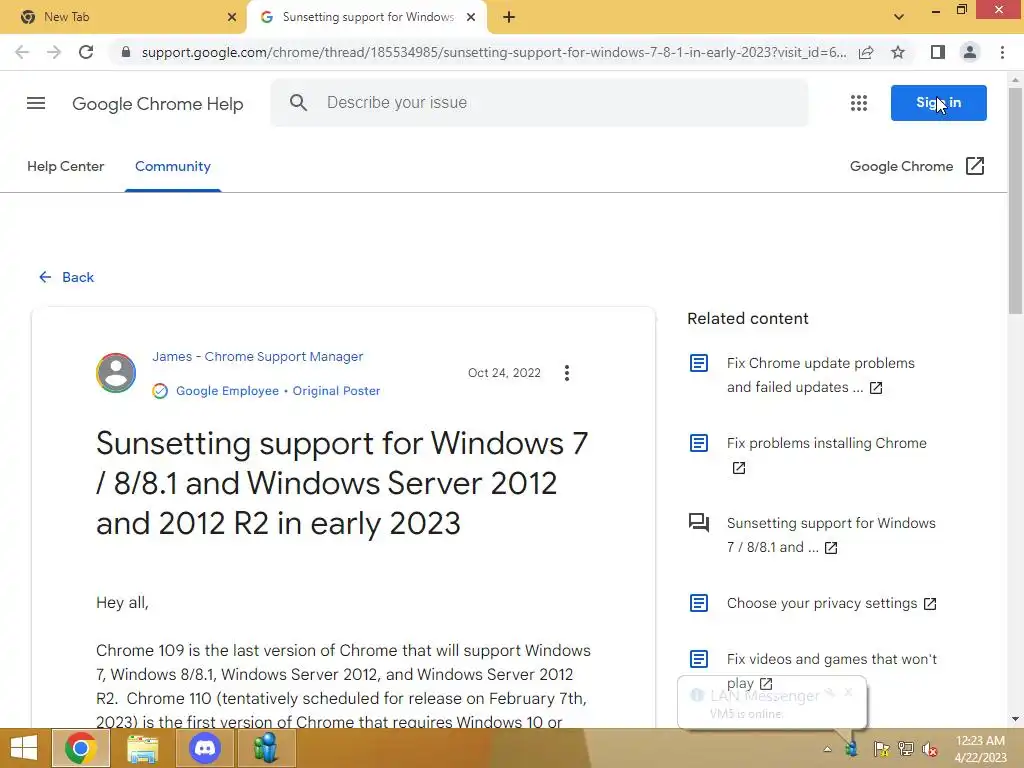Click the Action Center flag tray icon
1024x768 pixels.
click(x=881, y=749)
